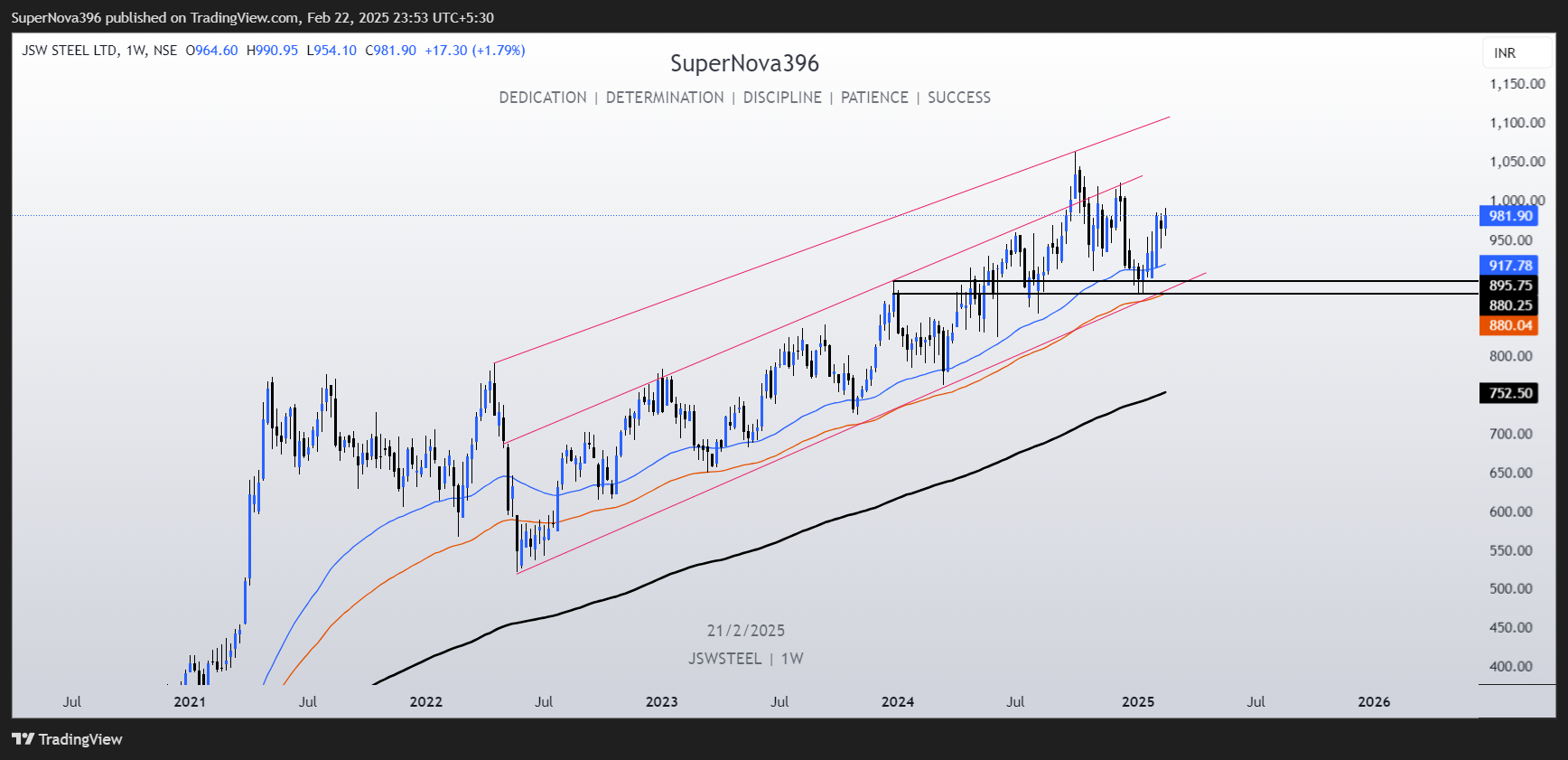Click the 1,050.00 price axis label
Image resolution: width=1568 pixels, height=760 pixels.
1517,162
